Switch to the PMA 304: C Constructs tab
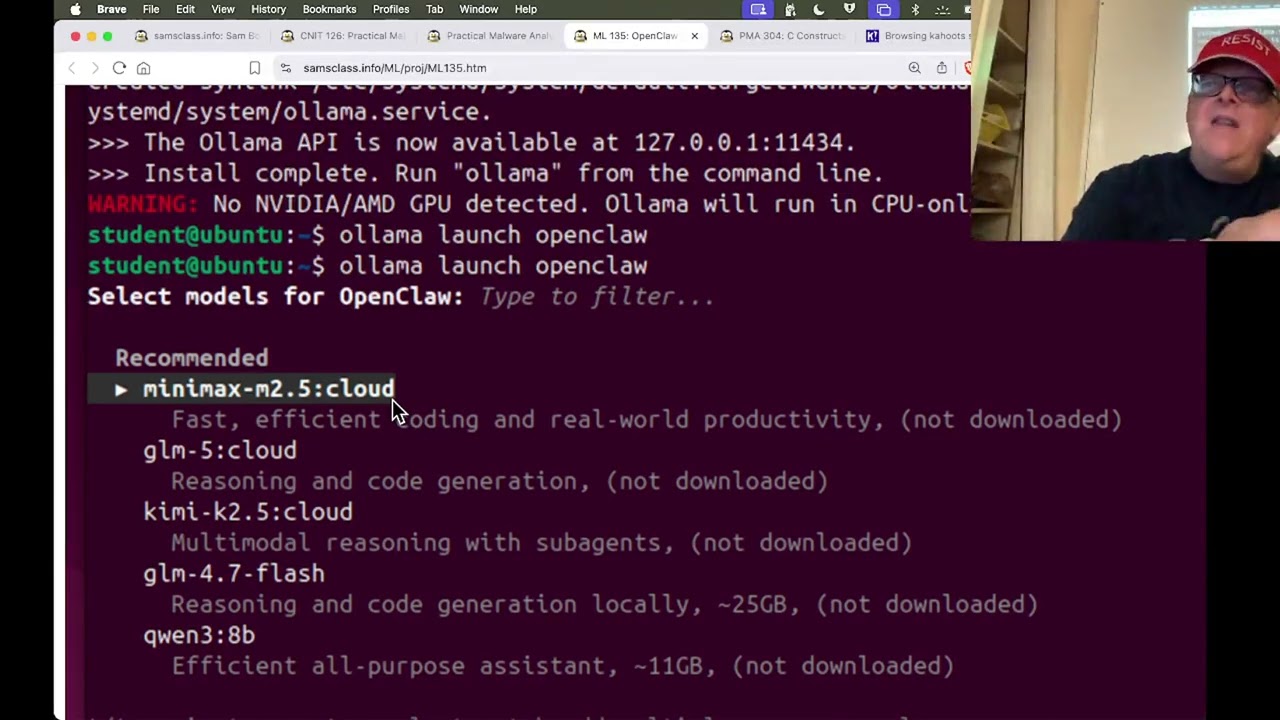This screenshot has width=1280, height=720. [x=781, y=36]
